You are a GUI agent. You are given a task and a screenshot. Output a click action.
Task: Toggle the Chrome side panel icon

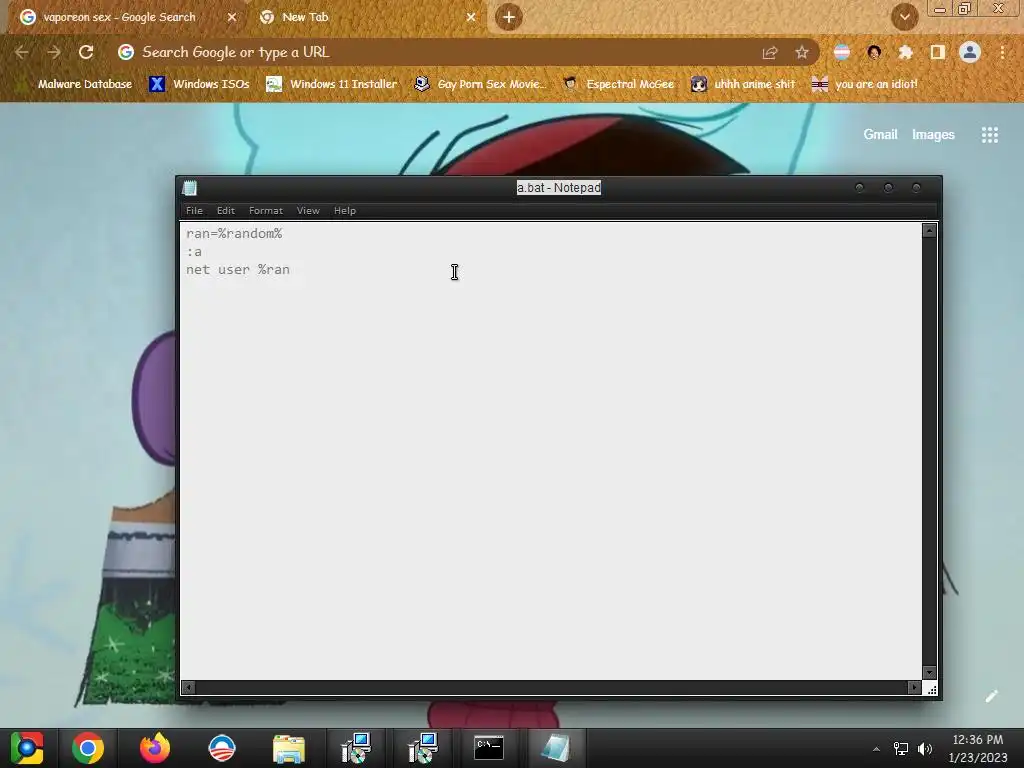tap(938, 52)
